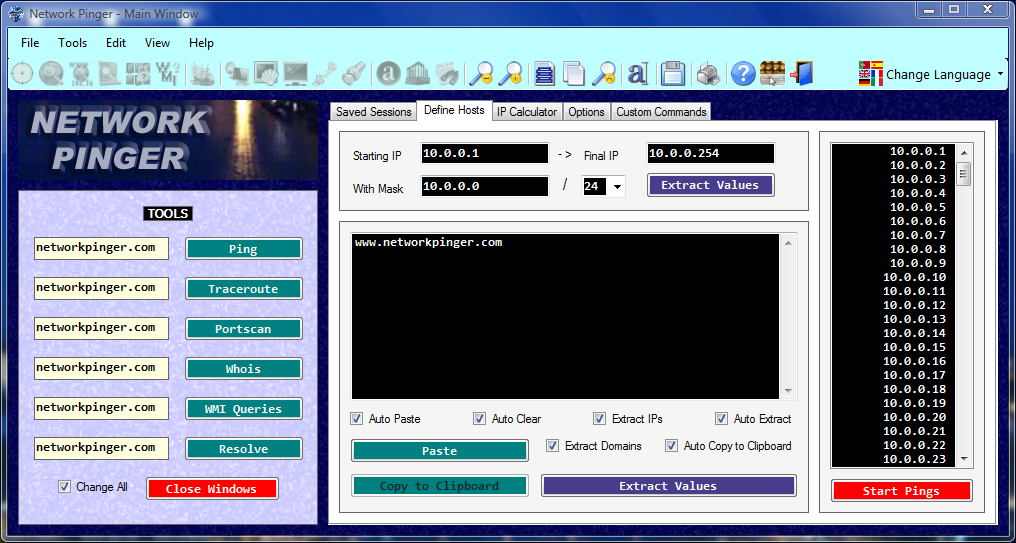Open the Change Language dropdown
The width and height of the screenshot is (1016, 543).
pyautogui.click(x=932, y=75)
